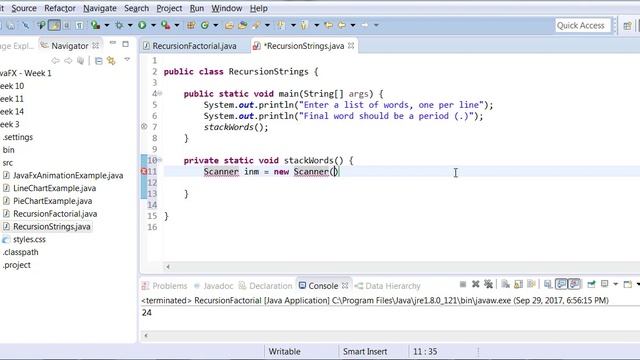Open Navigator view menu chevron
The image size is (640, 360).
coord(127,60)
